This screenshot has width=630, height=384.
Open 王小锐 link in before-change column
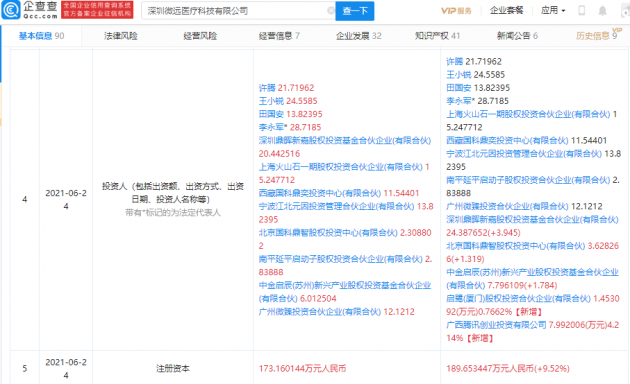pos(271,101)
